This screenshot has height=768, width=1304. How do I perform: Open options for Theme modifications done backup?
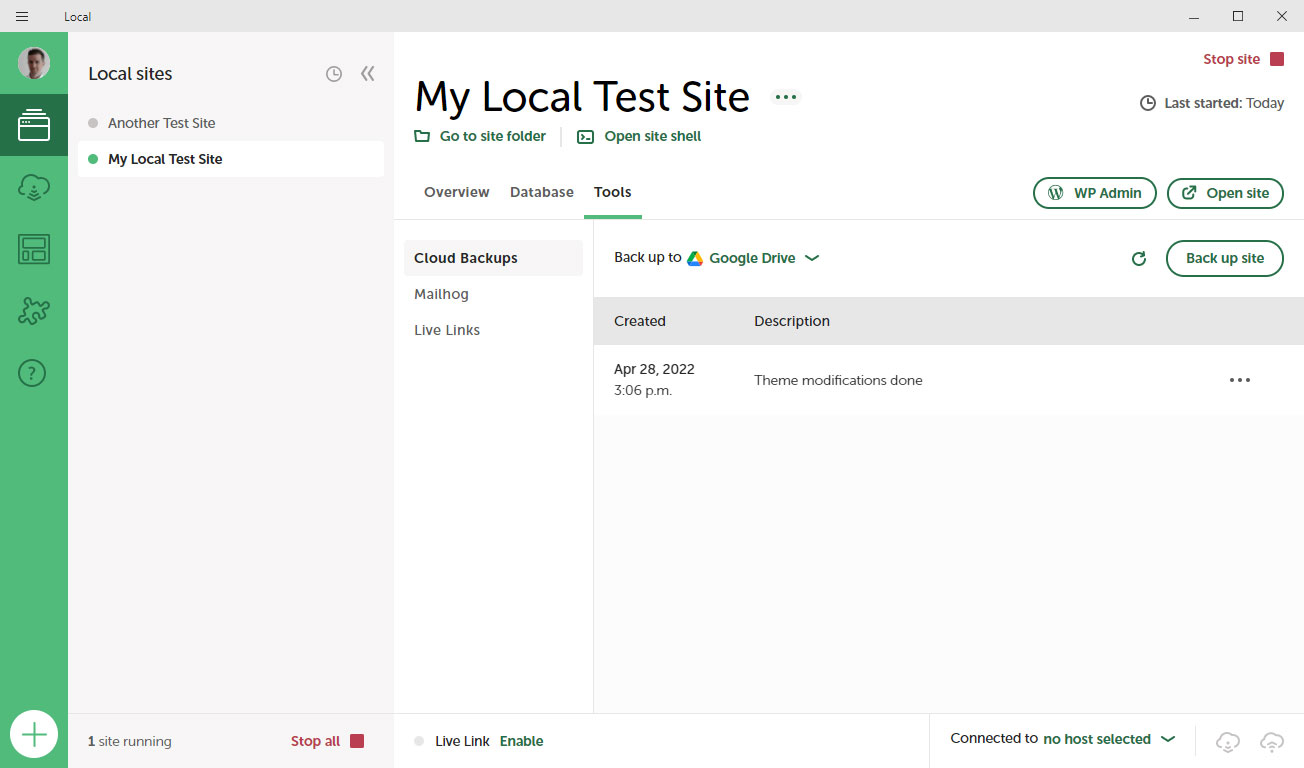point(1240,380)
